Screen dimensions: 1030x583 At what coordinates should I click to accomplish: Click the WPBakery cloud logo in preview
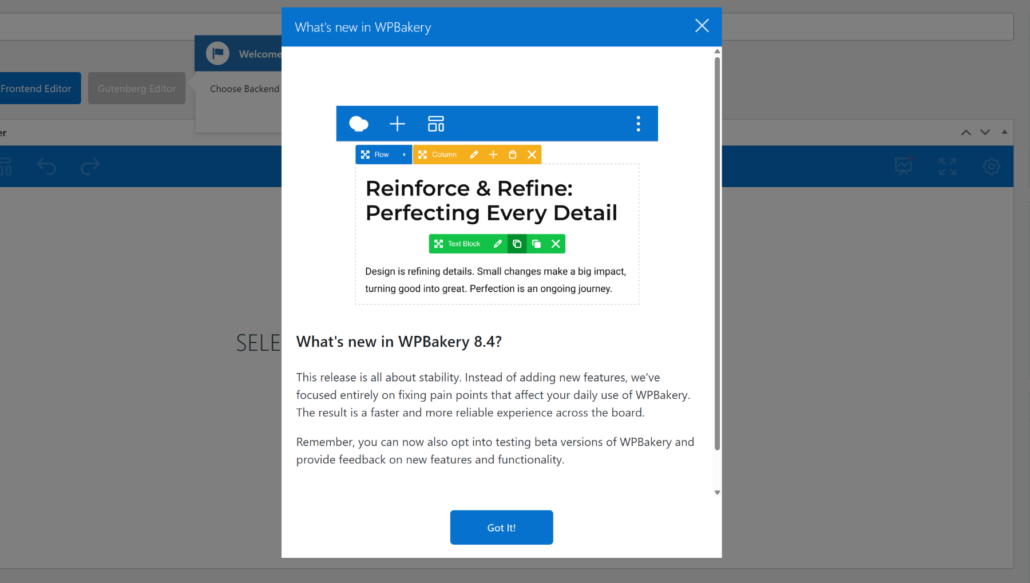(x=358, y=124)
